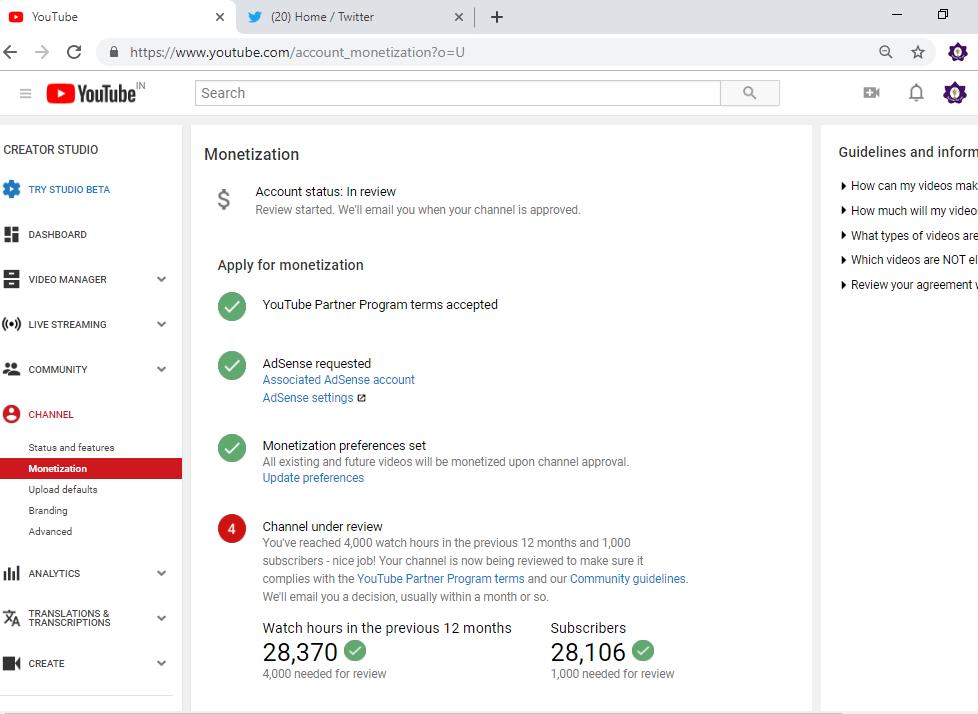Expand 'How much will my video...' guideline
Screen dimensions: 978x714
coord(908,211)
